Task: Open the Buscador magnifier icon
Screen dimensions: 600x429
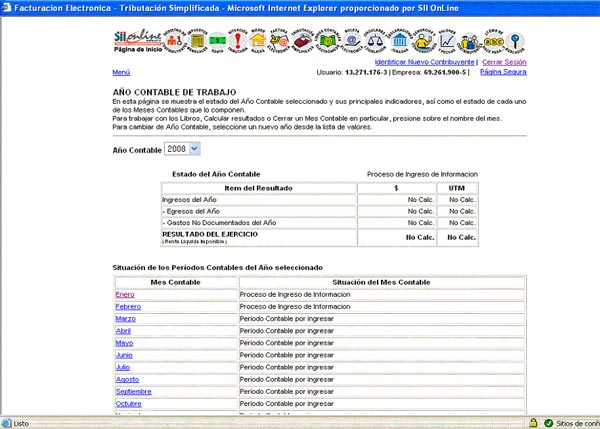Action: pyautogui.click(x=515, y=41)
